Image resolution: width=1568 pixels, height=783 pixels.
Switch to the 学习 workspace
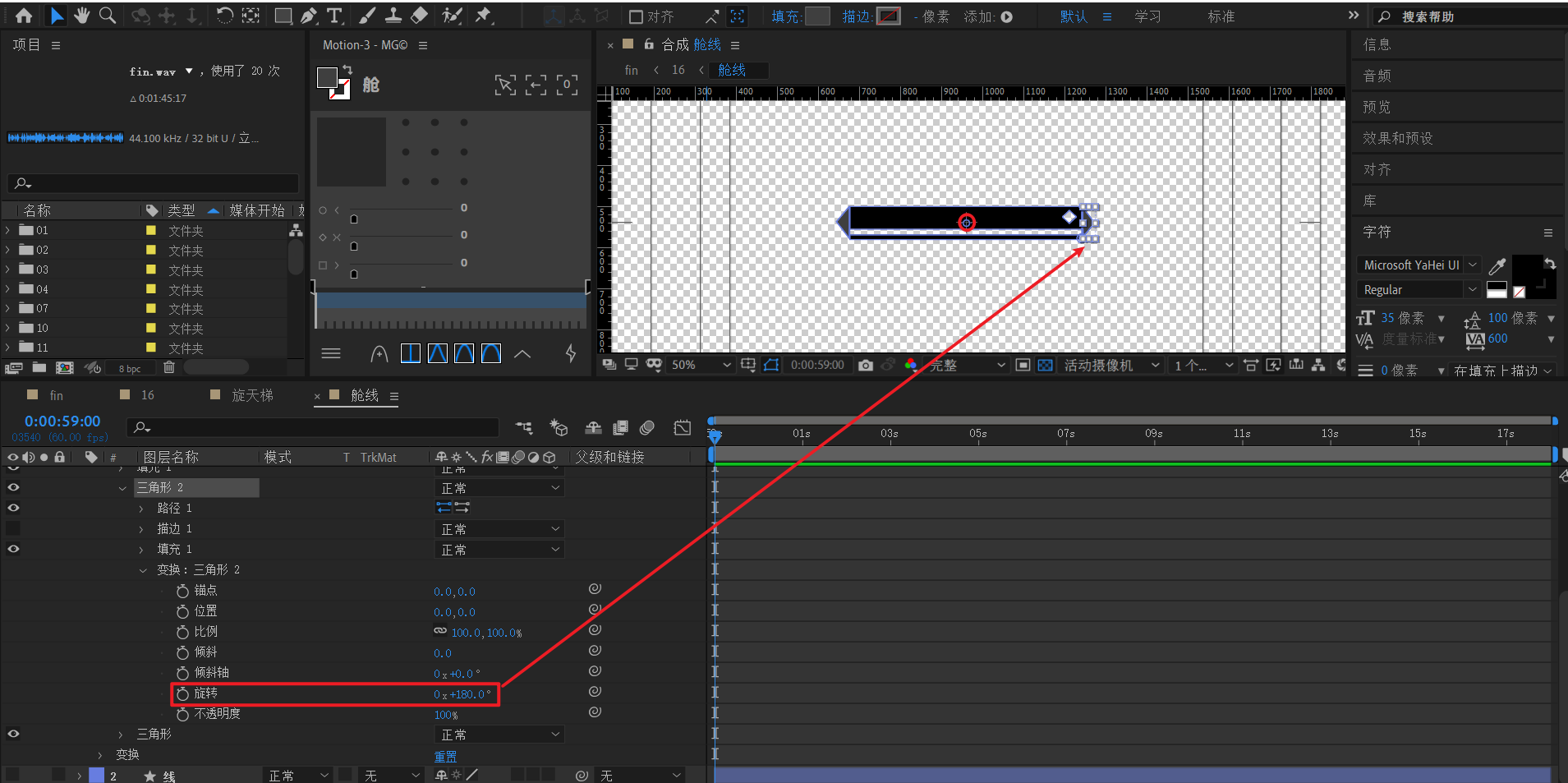[x=1147, y=16]
